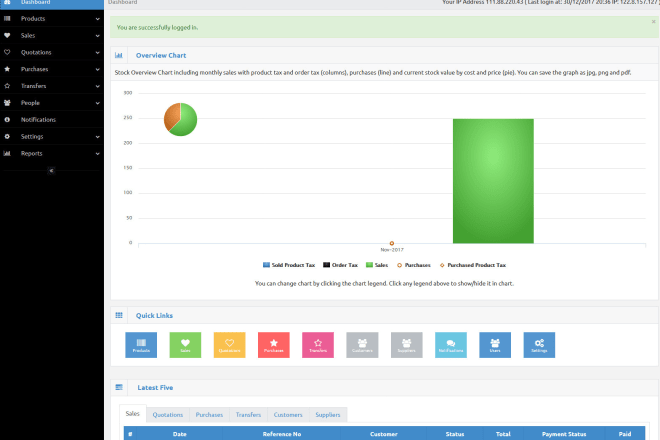
Task: Sort table by Status column header
Action: [455, 434]
